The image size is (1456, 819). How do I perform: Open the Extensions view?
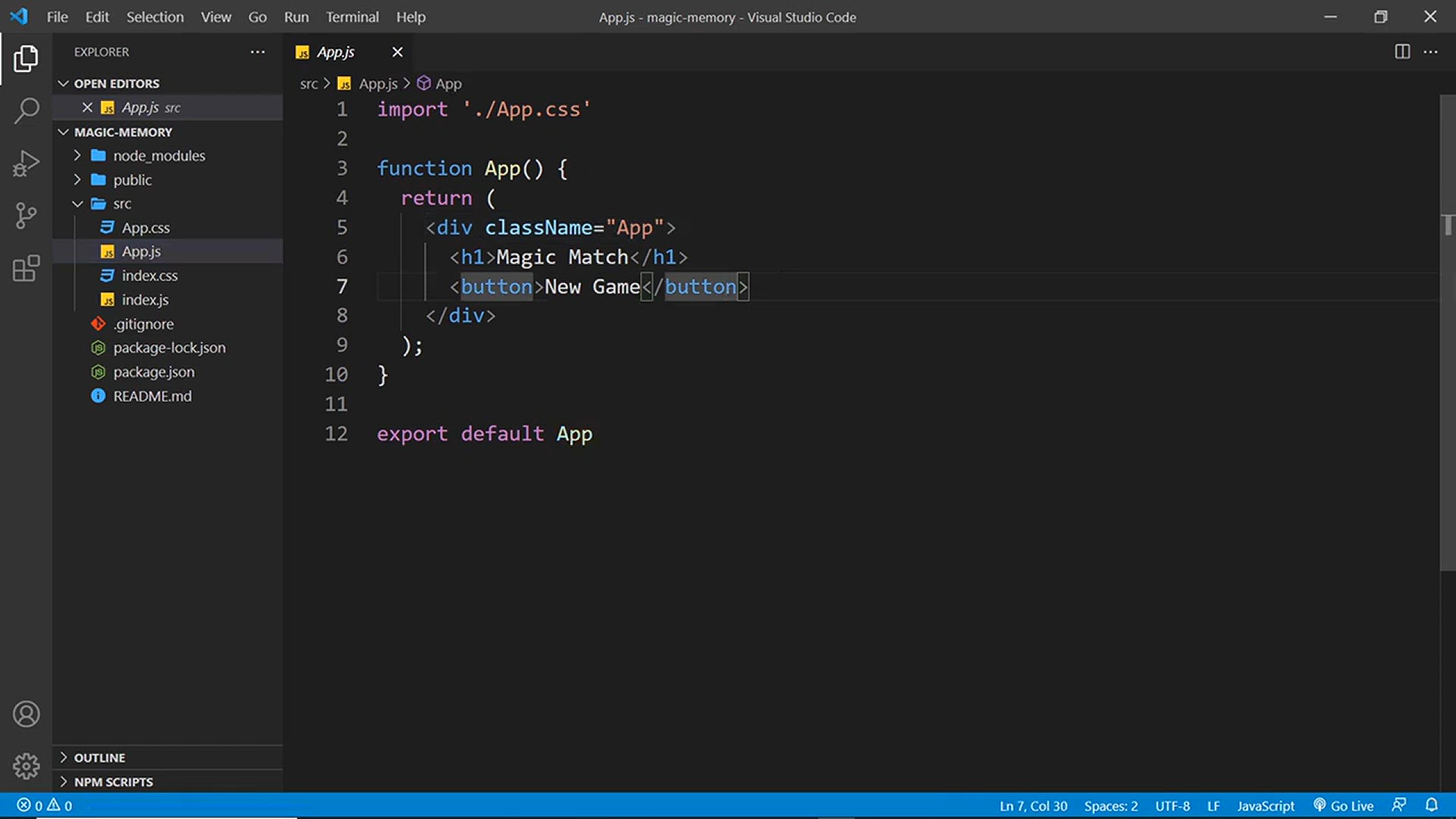click(26, 268)
